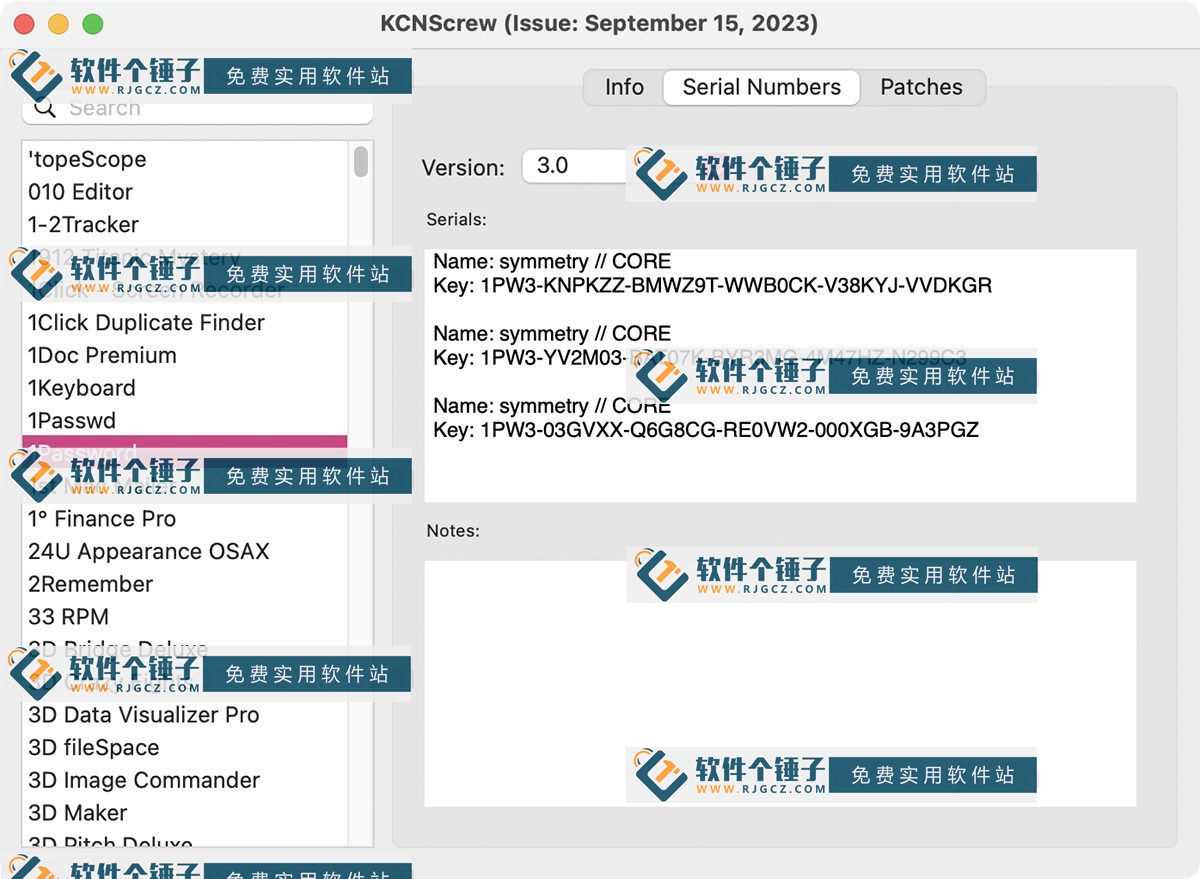Click the yellow minimize window button

click(x=58, y=23)
